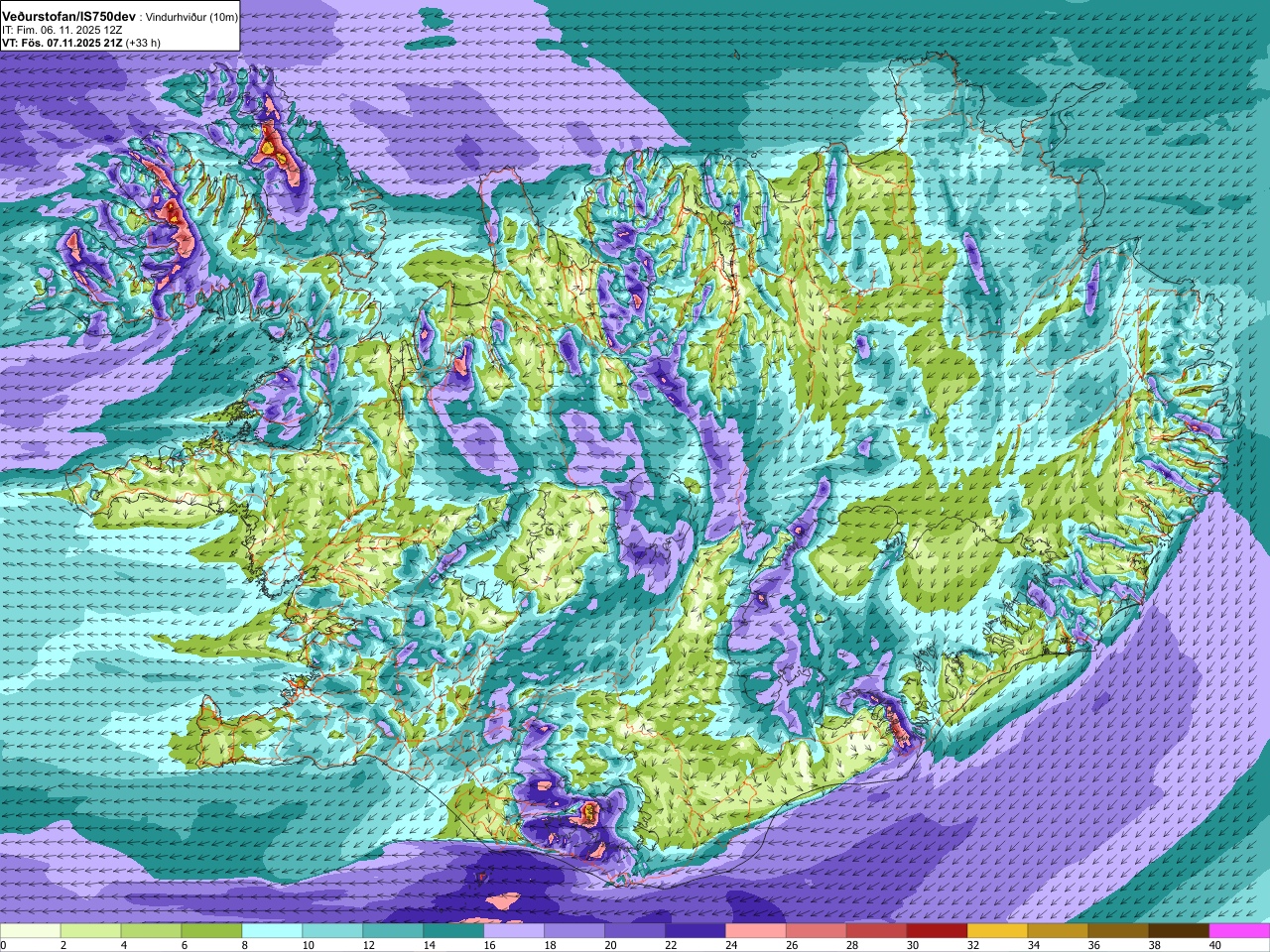The width and height of the screenshot is (1270, 952).
Task: Click the legend number "0"
Action: 4,945
